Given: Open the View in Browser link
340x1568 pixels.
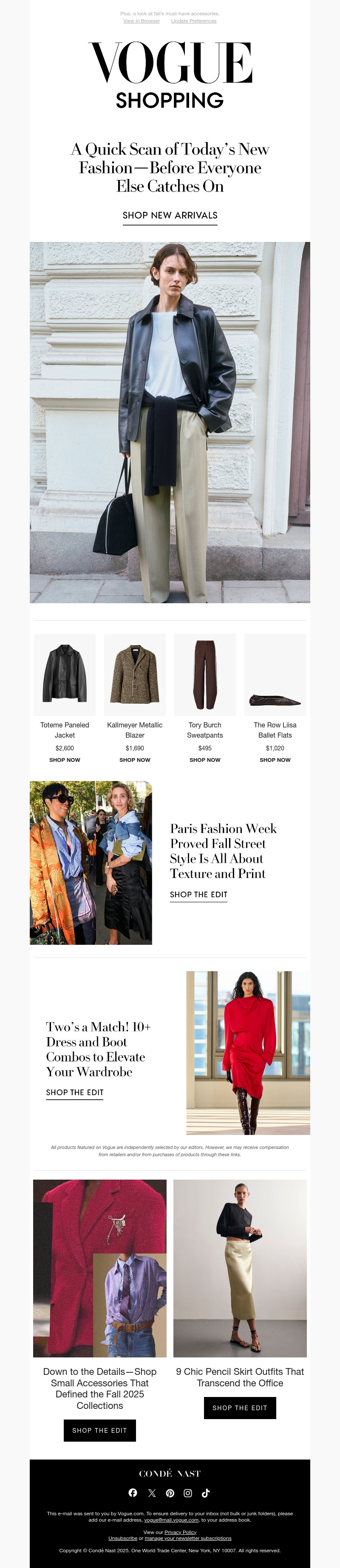Looking at the screenshot, I should (142, 21).
